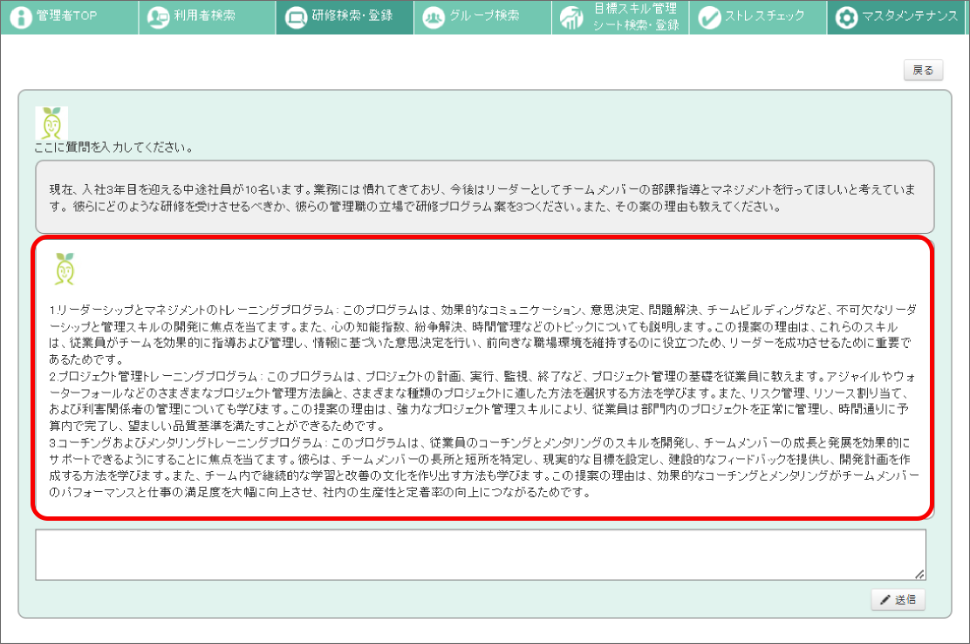Click answer item 2.プロジェクト管理トレーニングプログラム

482,401
